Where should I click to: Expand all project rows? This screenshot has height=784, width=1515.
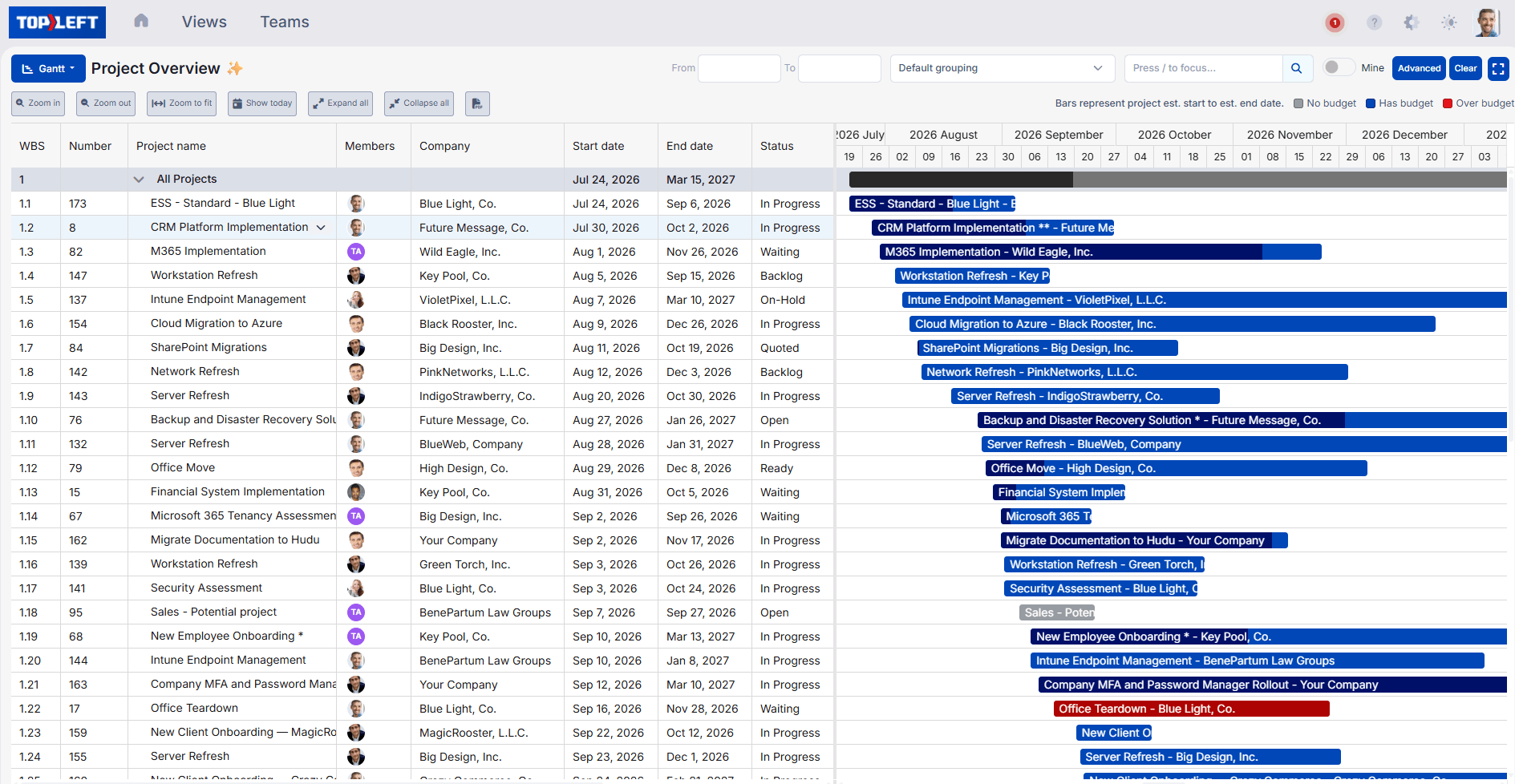click(x=340, y=103)
